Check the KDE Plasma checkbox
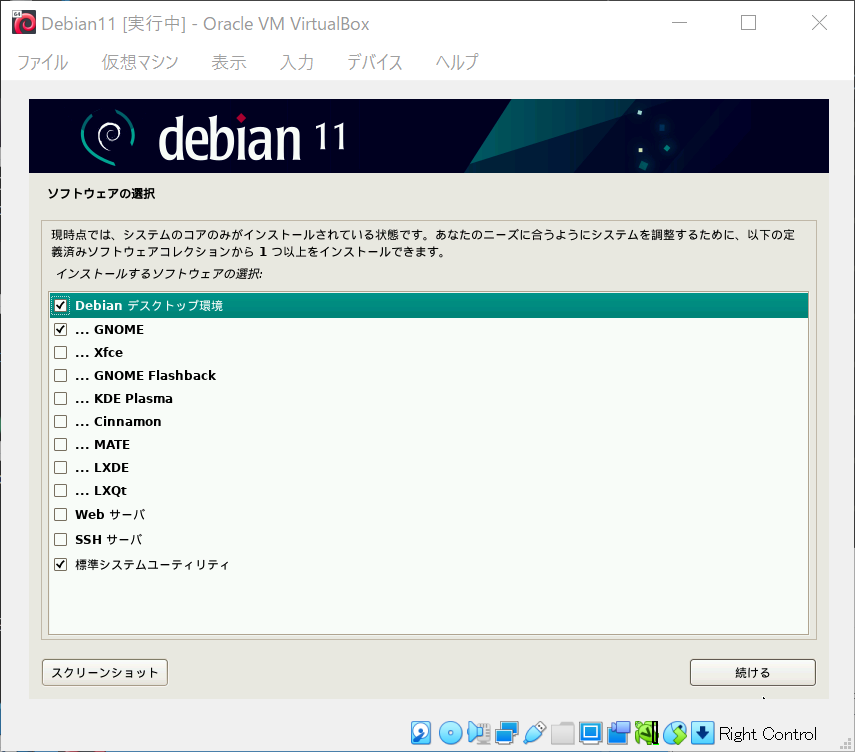855x752 pixels. click(61, 399)
